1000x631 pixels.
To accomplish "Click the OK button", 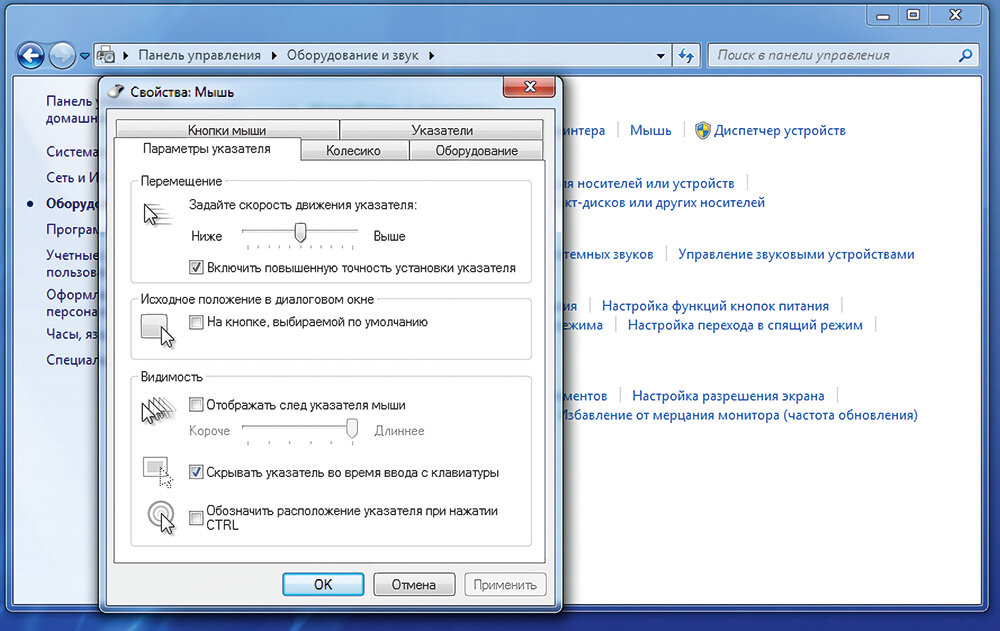I will 323,584.
